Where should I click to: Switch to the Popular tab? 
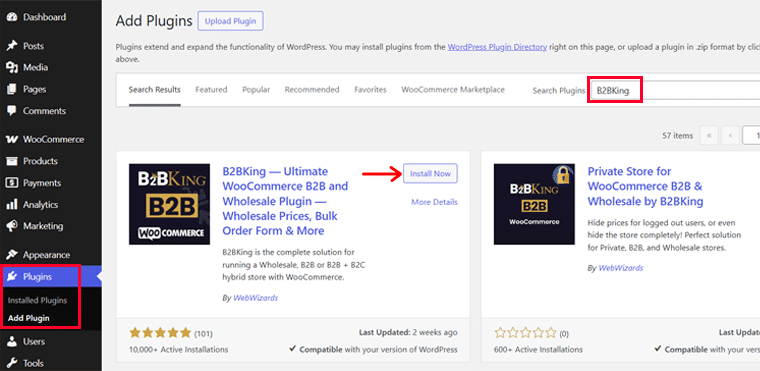click(x=256, y=90)
